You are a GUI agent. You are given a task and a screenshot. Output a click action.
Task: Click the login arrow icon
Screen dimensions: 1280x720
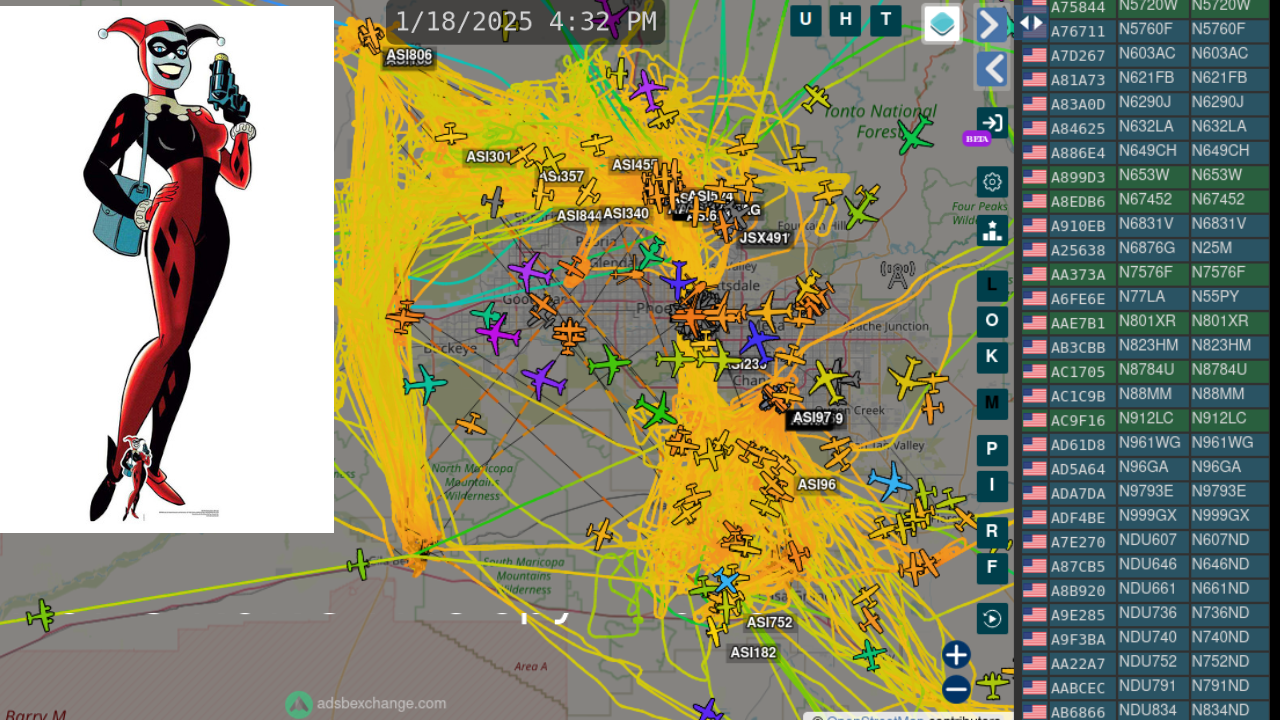click(x=992, y=123)
